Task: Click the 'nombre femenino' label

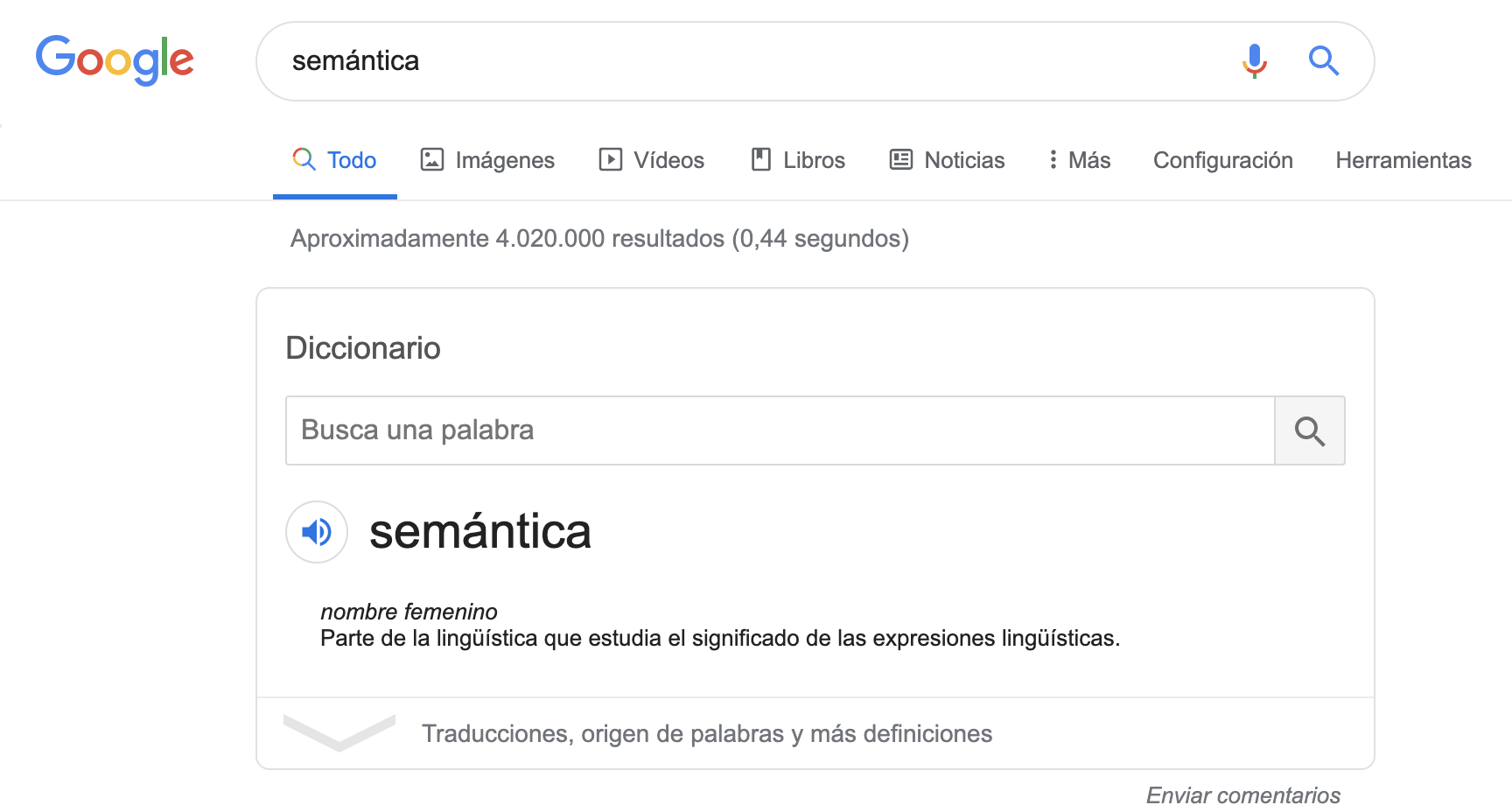Action: coord(409,612)
